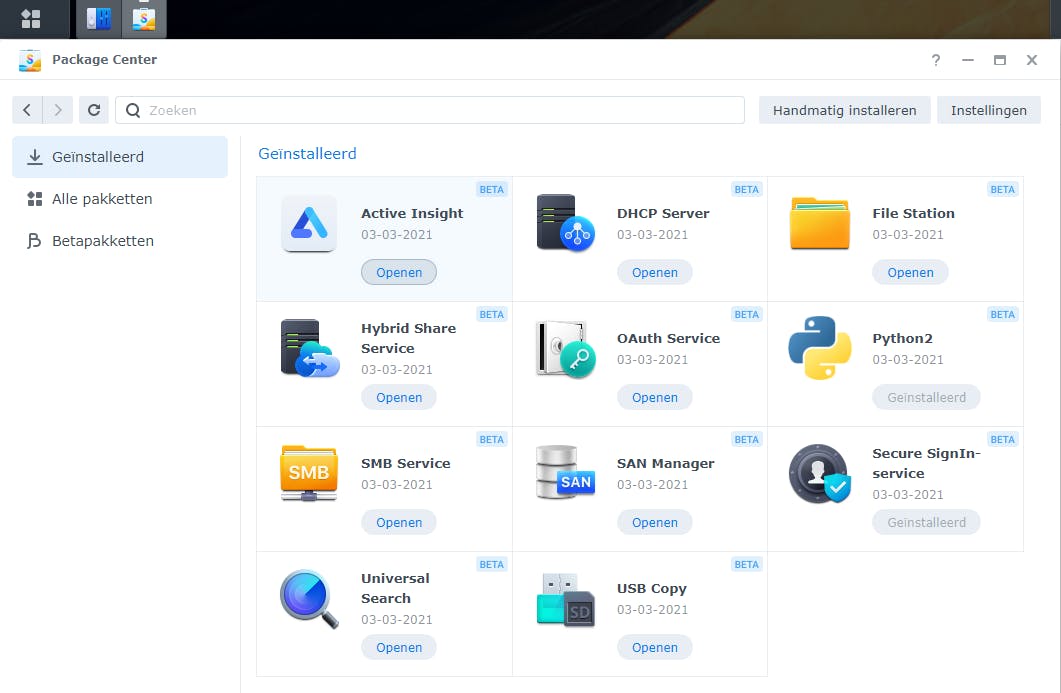The width and height of the screenshot is (1061, 693).
Task: Open SAN Manager with Openen button
Action: click(x=654, y=522)
